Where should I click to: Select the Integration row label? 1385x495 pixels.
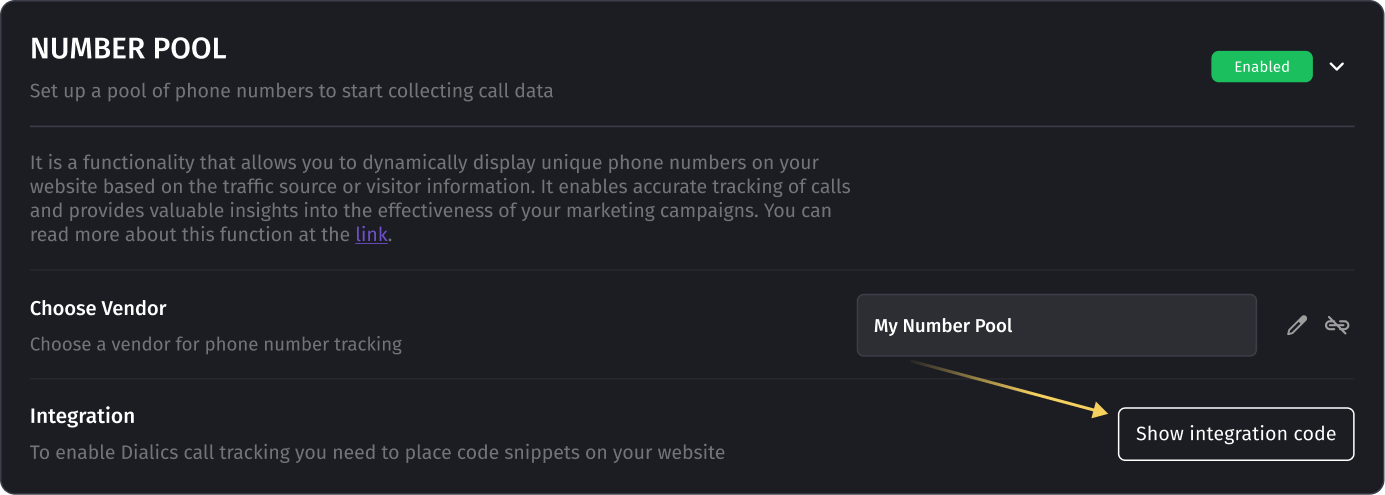pos(82,416)
